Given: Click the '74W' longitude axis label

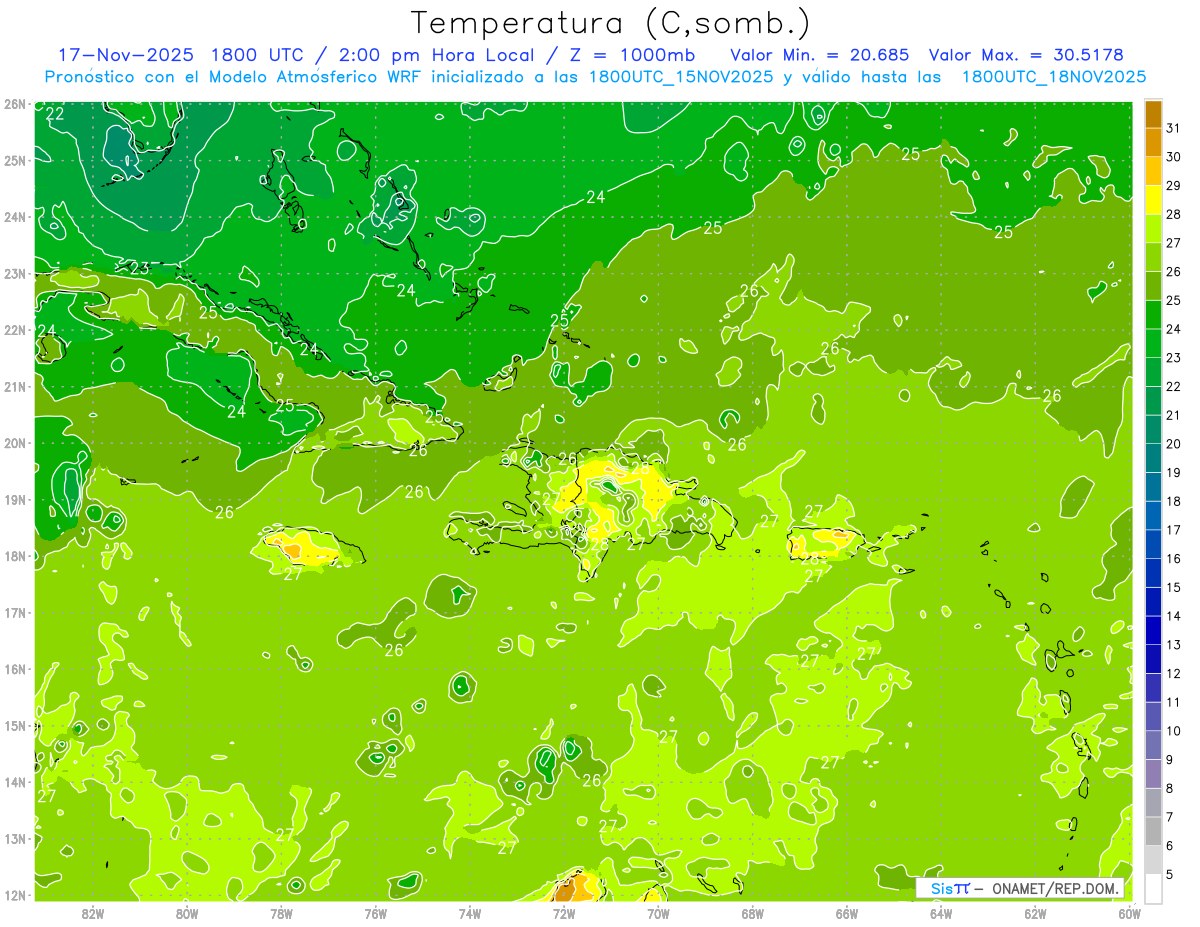Looking at the screenshot, I should [x=470, y=913].
